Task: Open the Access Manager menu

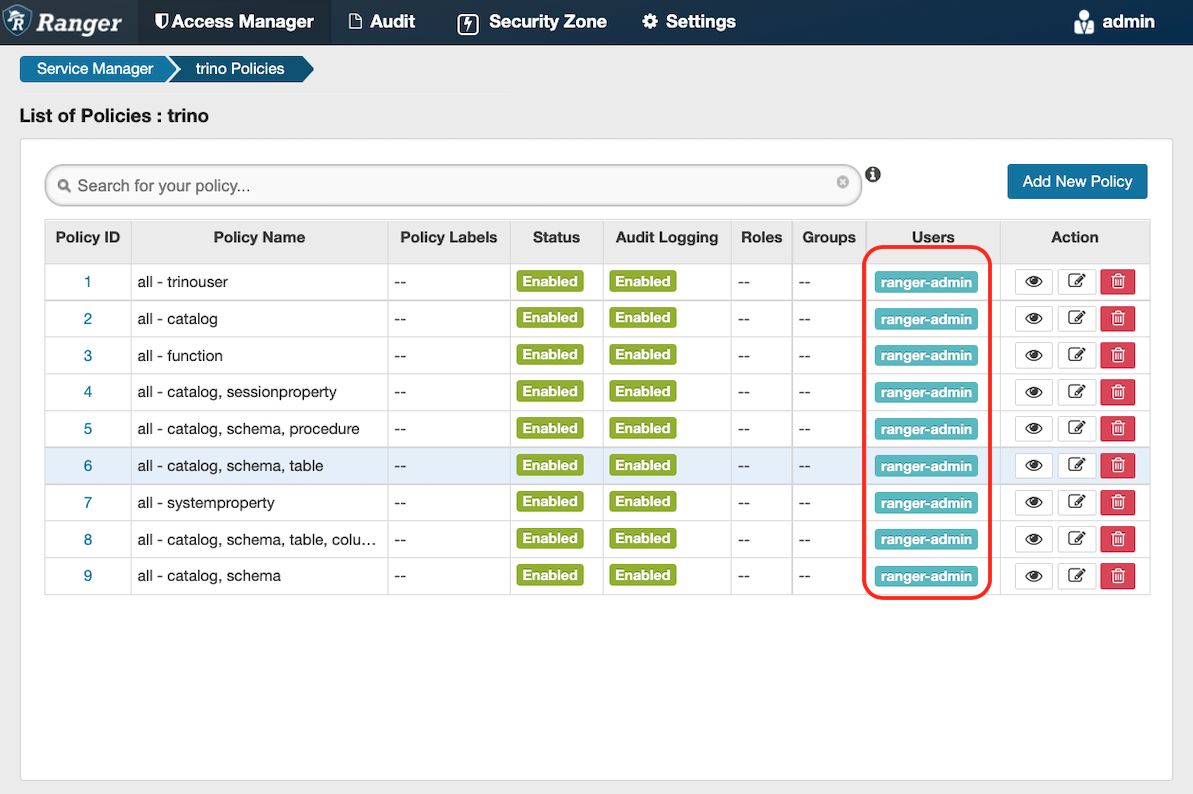Action: click(234, 22)
